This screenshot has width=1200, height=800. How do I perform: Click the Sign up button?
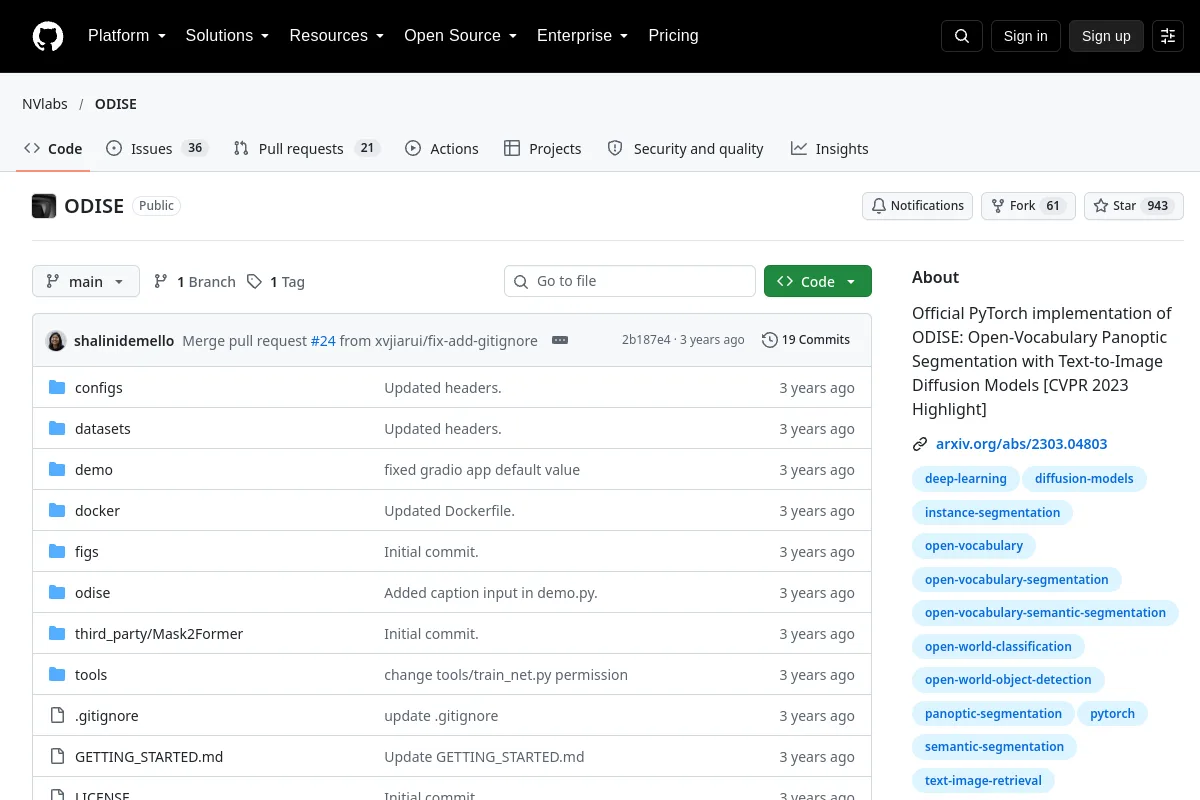1106,36
